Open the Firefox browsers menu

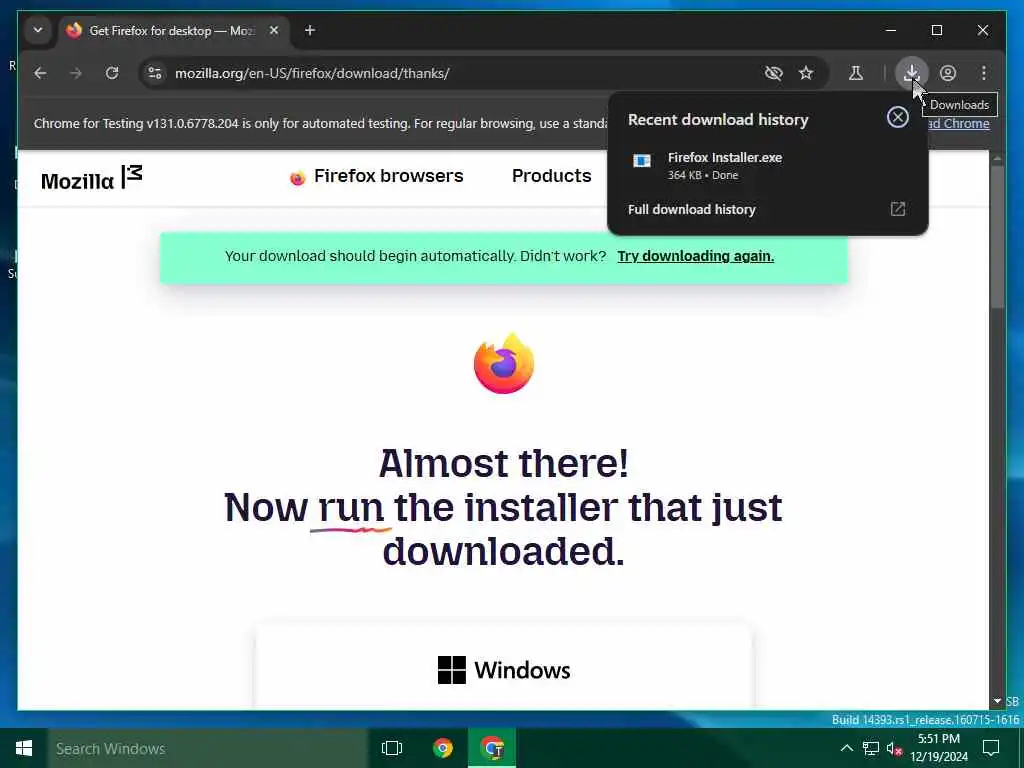click(x=377, y=176)
